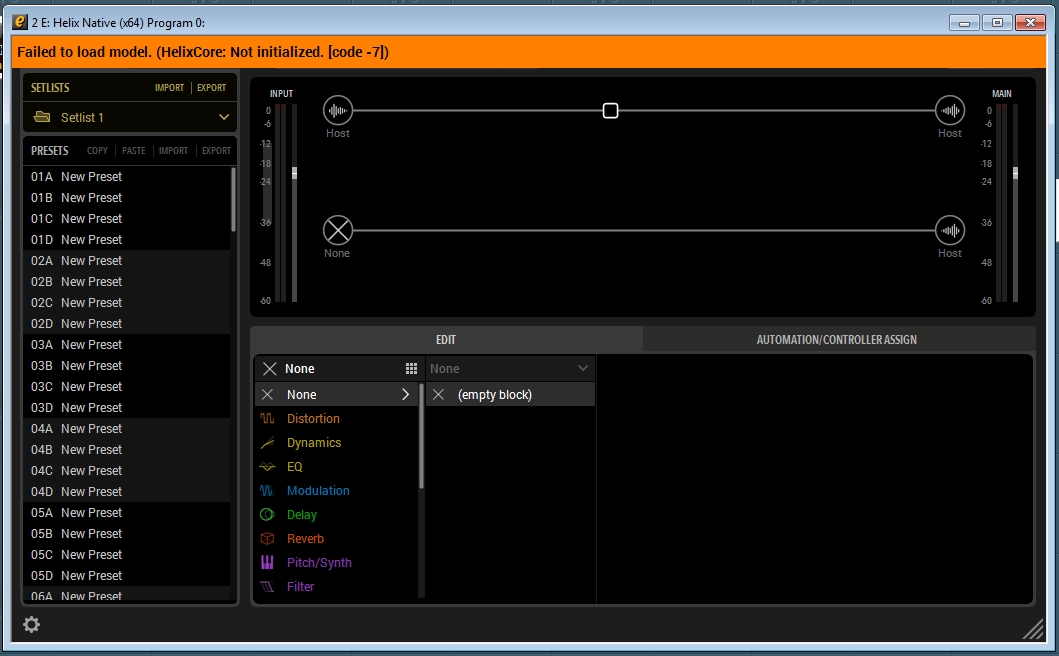The height and width of the screenshot is (656, 1059).
Task: Open the None block type selector header
Action: [339, 368]
